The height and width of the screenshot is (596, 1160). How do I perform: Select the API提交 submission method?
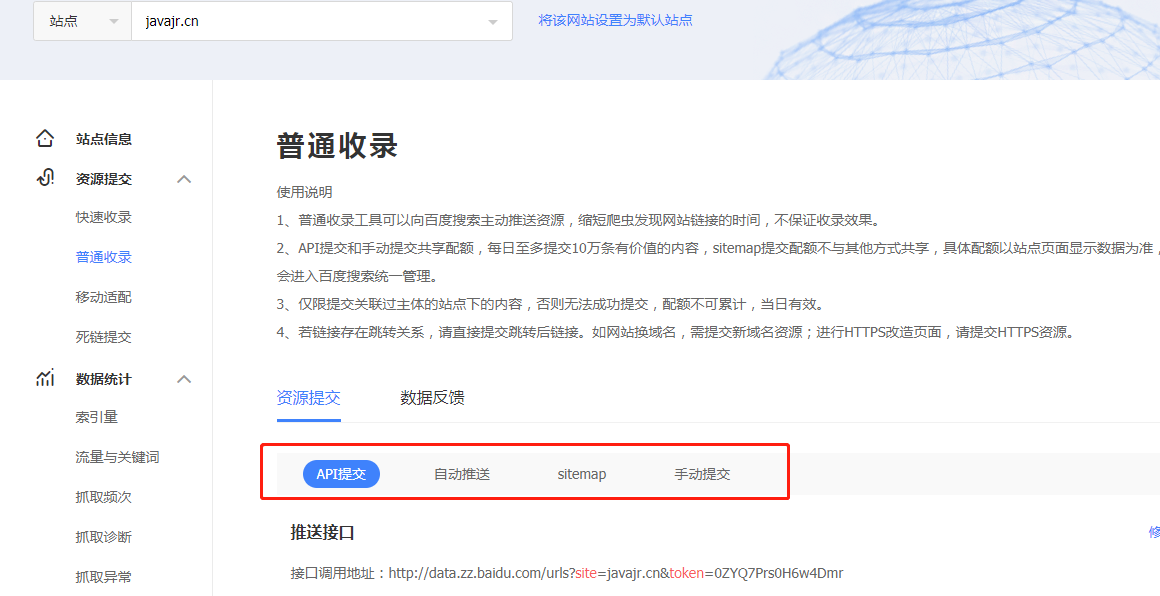pyautogui.click(x=341, y=473)
